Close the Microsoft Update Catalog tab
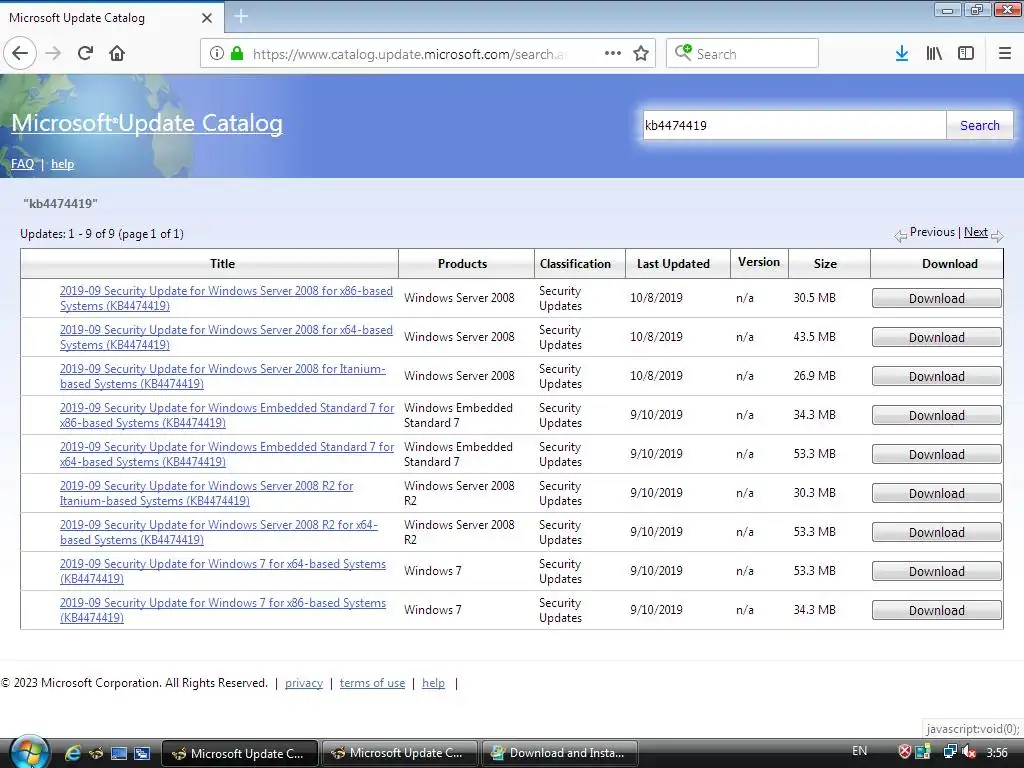The image size is (1024, 768). point(206,18)
